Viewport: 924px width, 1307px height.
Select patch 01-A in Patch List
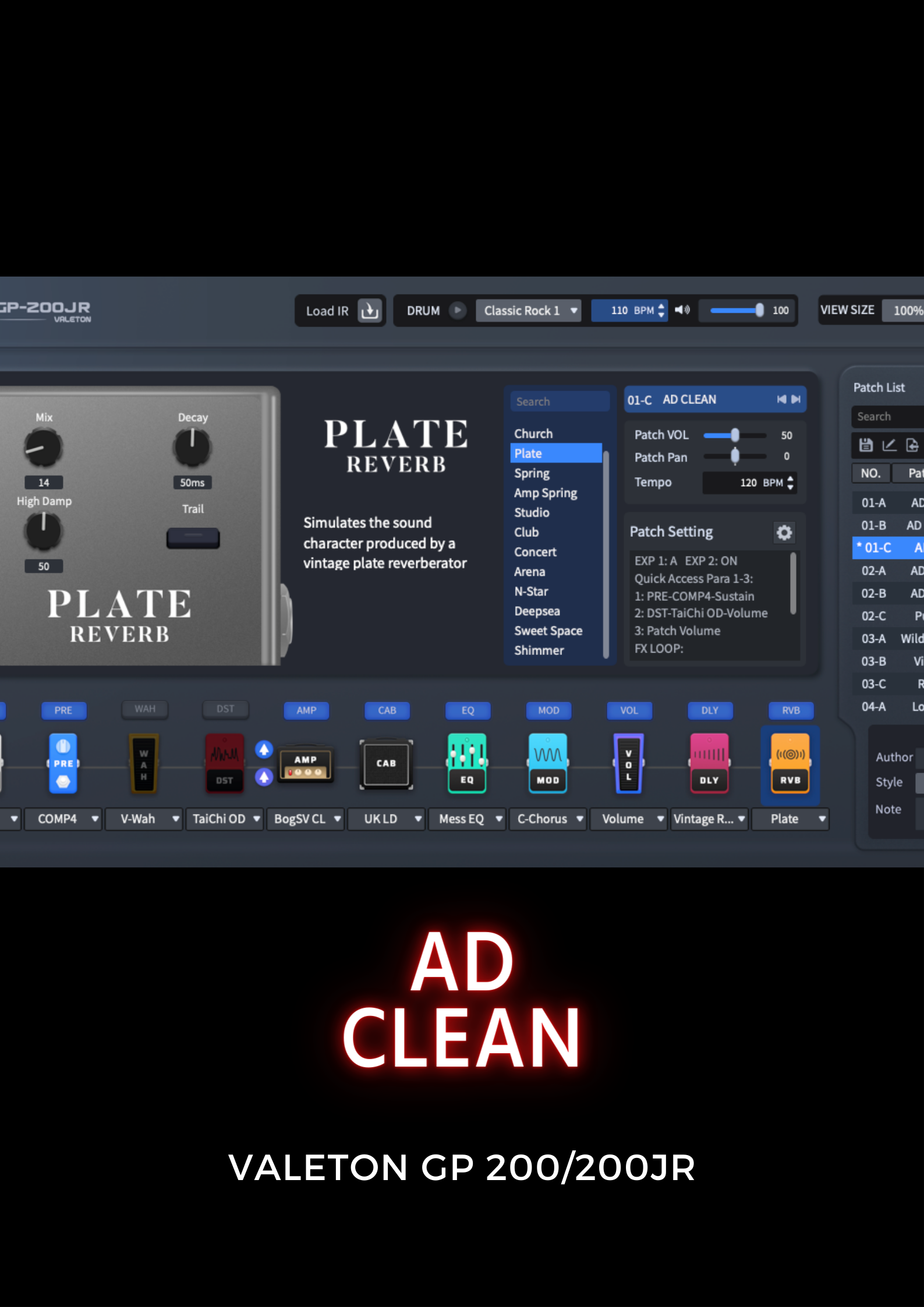888,502
